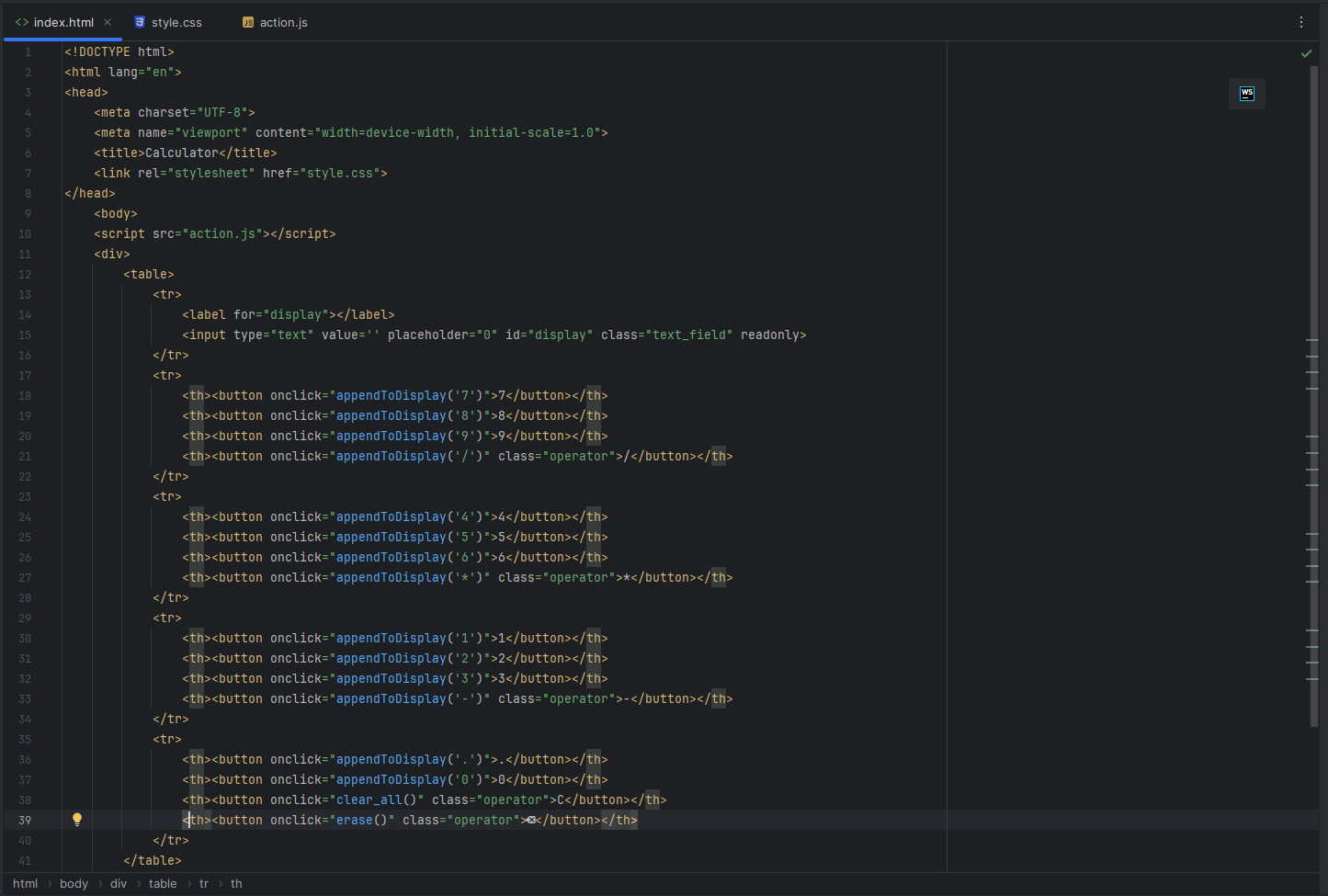Select the body breadcrumb
The image size is (1328, 896).
(74, 884)
